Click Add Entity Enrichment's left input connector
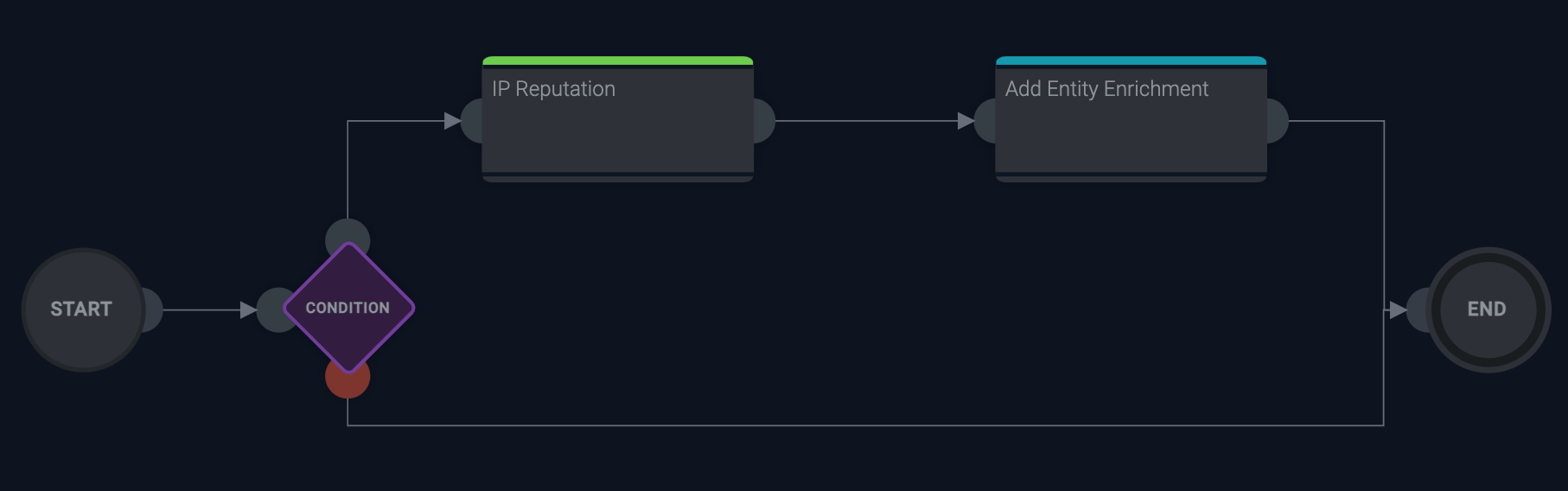 [x=985, y=121]
